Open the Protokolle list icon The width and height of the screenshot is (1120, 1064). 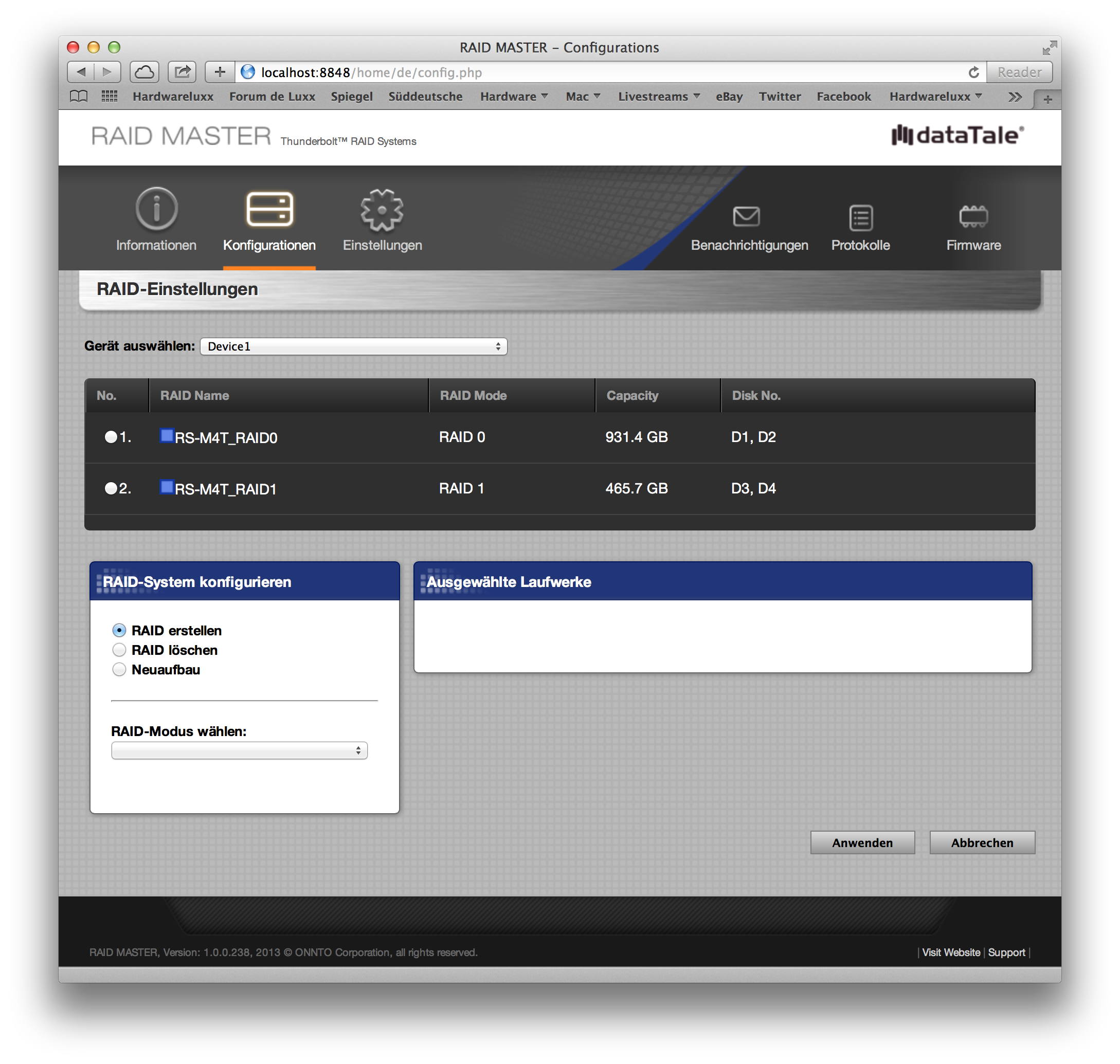(x=861, y=218)
